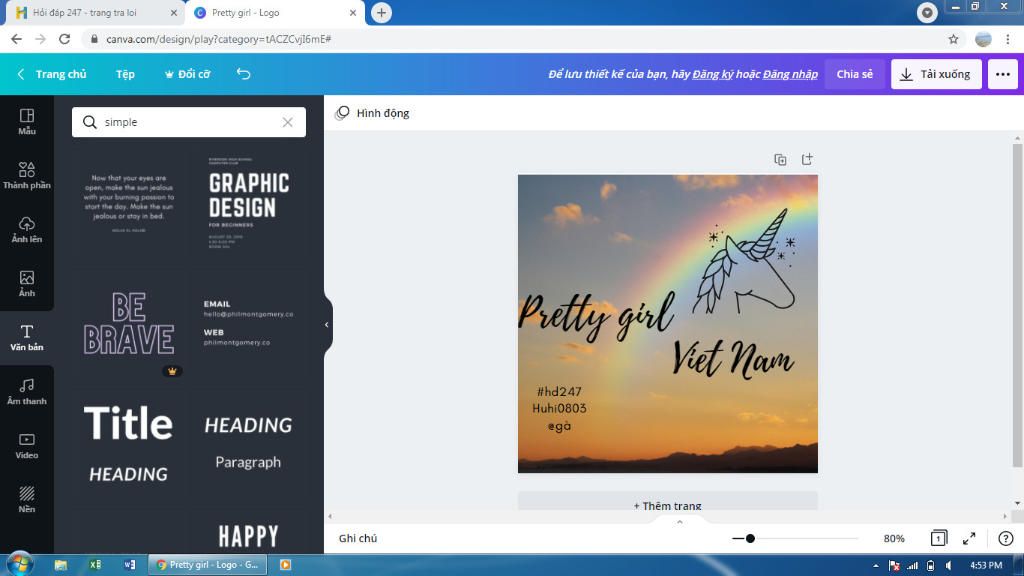Screen dimensions: 1024x576
Task: Open the Chrome profile avatar
Action: click(x=983, y=39)
